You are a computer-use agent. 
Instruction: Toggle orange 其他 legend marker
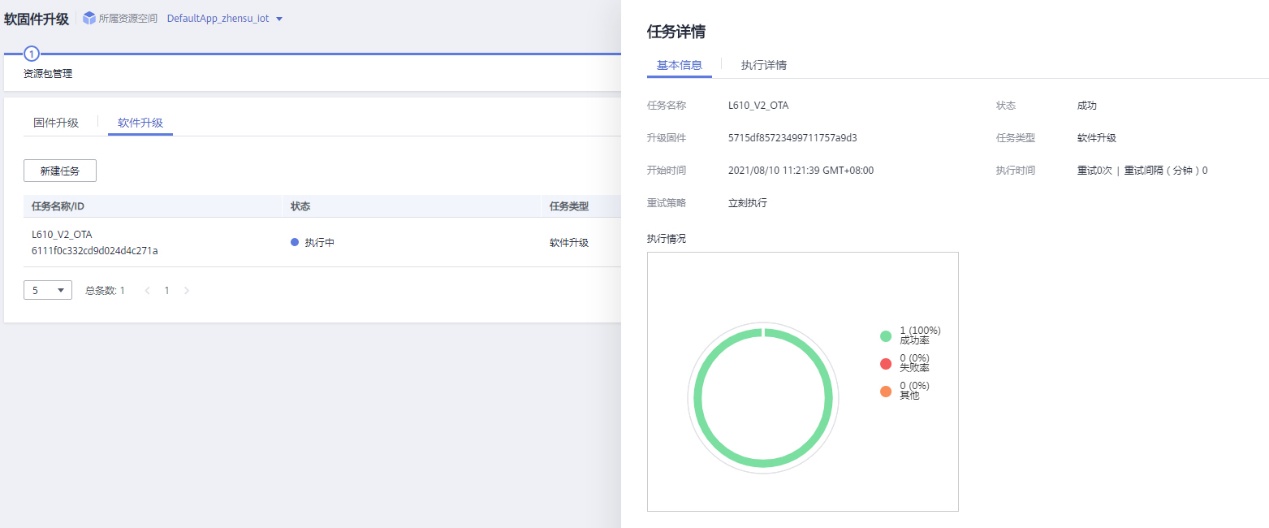point(885,390)
